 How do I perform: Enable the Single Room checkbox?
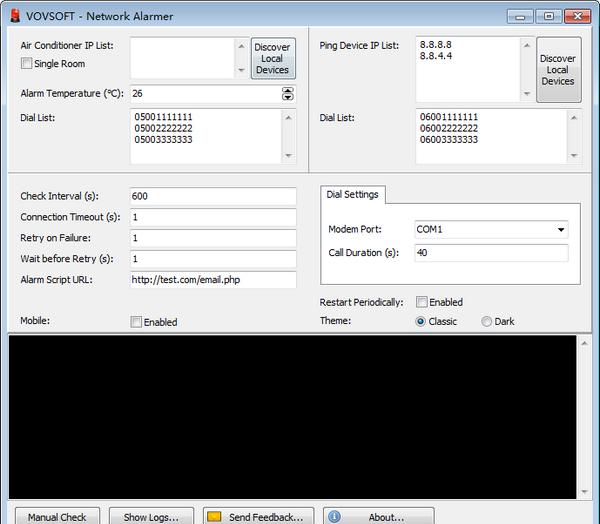click(x=26, y=63)
